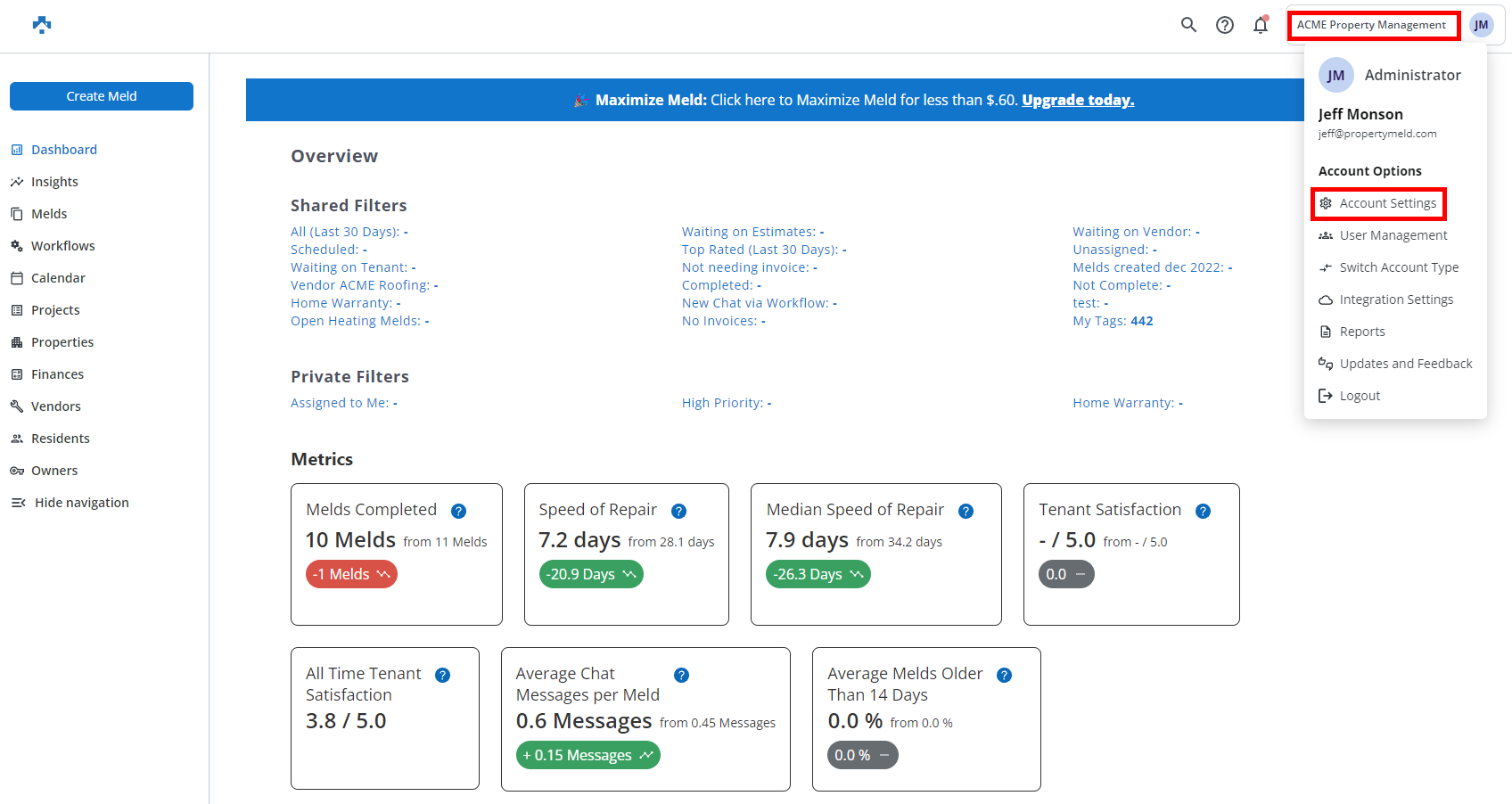Click the JM avatar in top bar
The height and width of the screenshot is (804, 1512).
point(1481,25)
